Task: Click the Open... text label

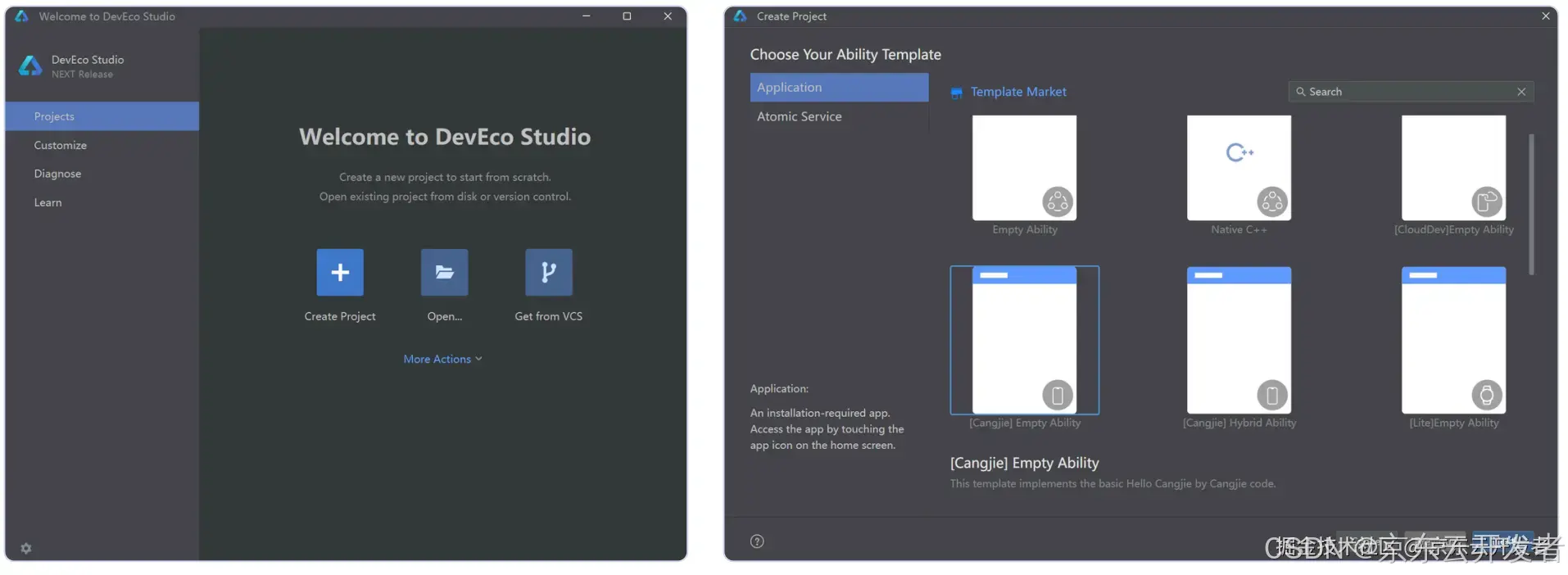Action: (x=445, y=316)
